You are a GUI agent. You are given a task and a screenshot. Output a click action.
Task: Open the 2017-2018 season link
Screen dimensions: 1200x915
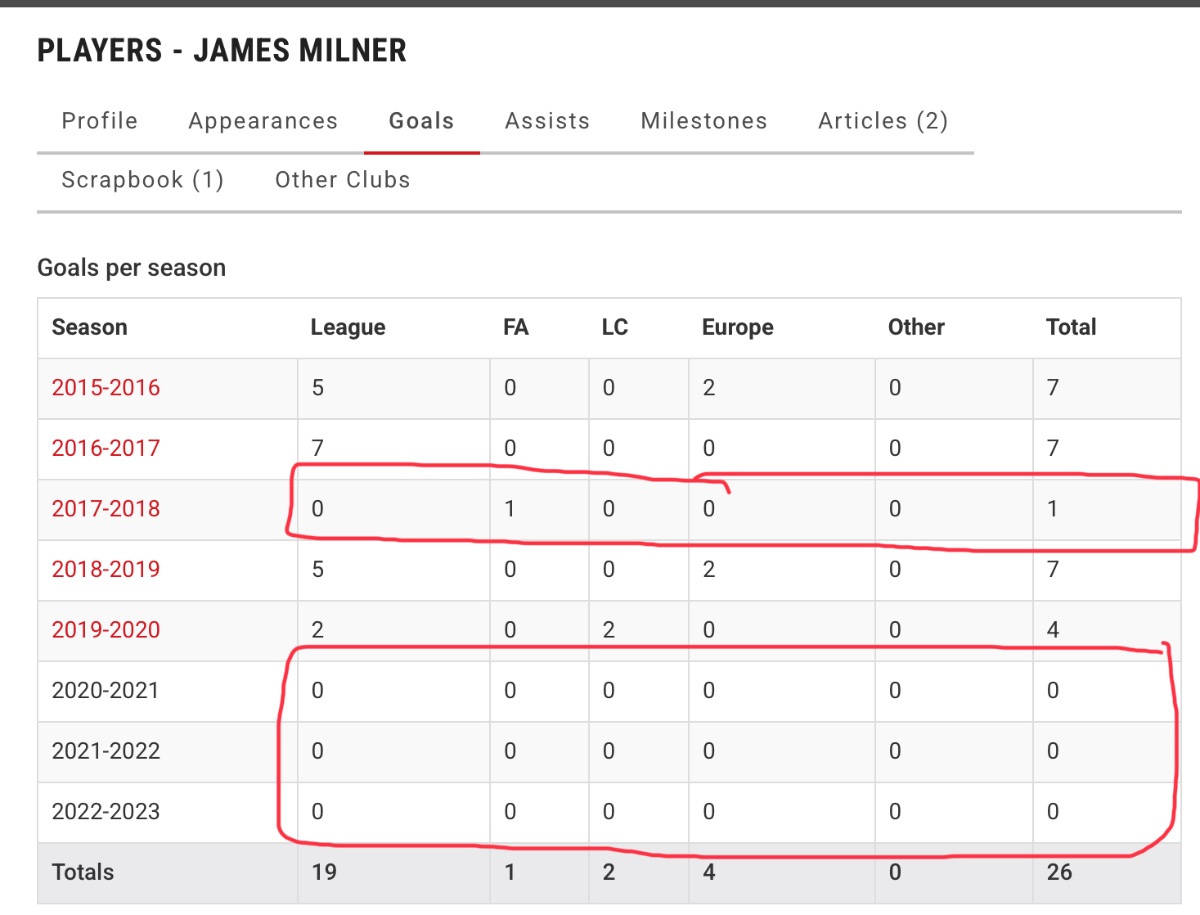(x=106, y=509)
